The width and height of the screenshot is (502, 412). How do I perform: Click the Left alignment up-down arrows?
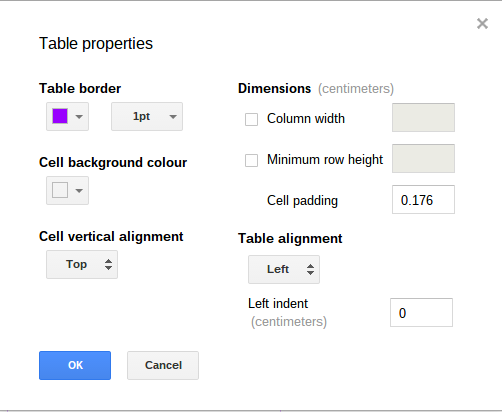[310, 269]
